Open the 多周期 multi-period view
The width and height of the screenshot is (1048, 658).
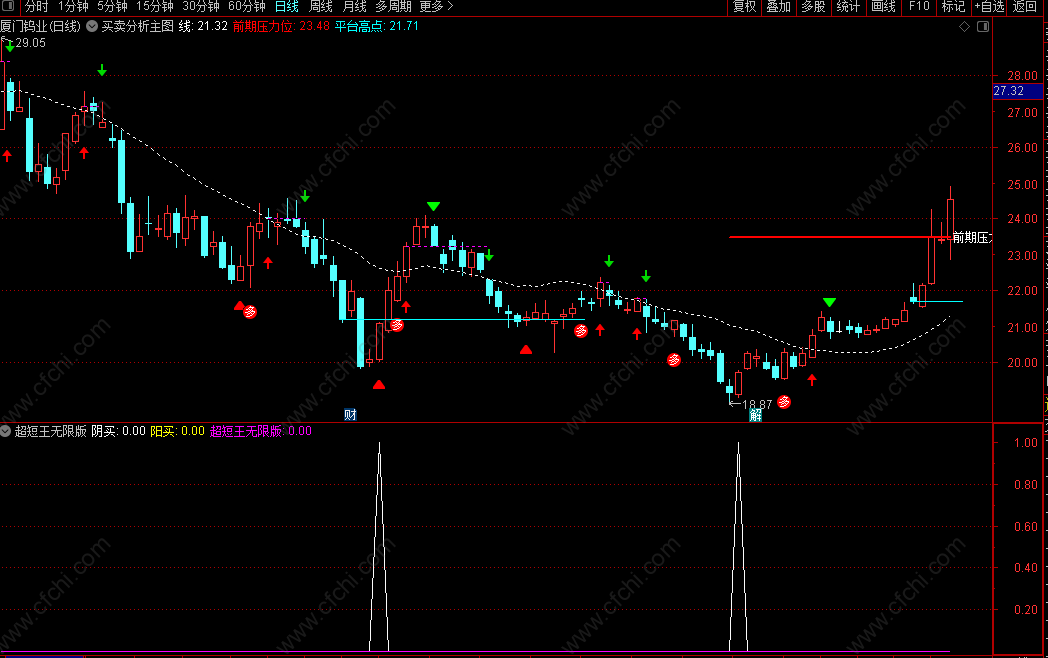(393, 7)
